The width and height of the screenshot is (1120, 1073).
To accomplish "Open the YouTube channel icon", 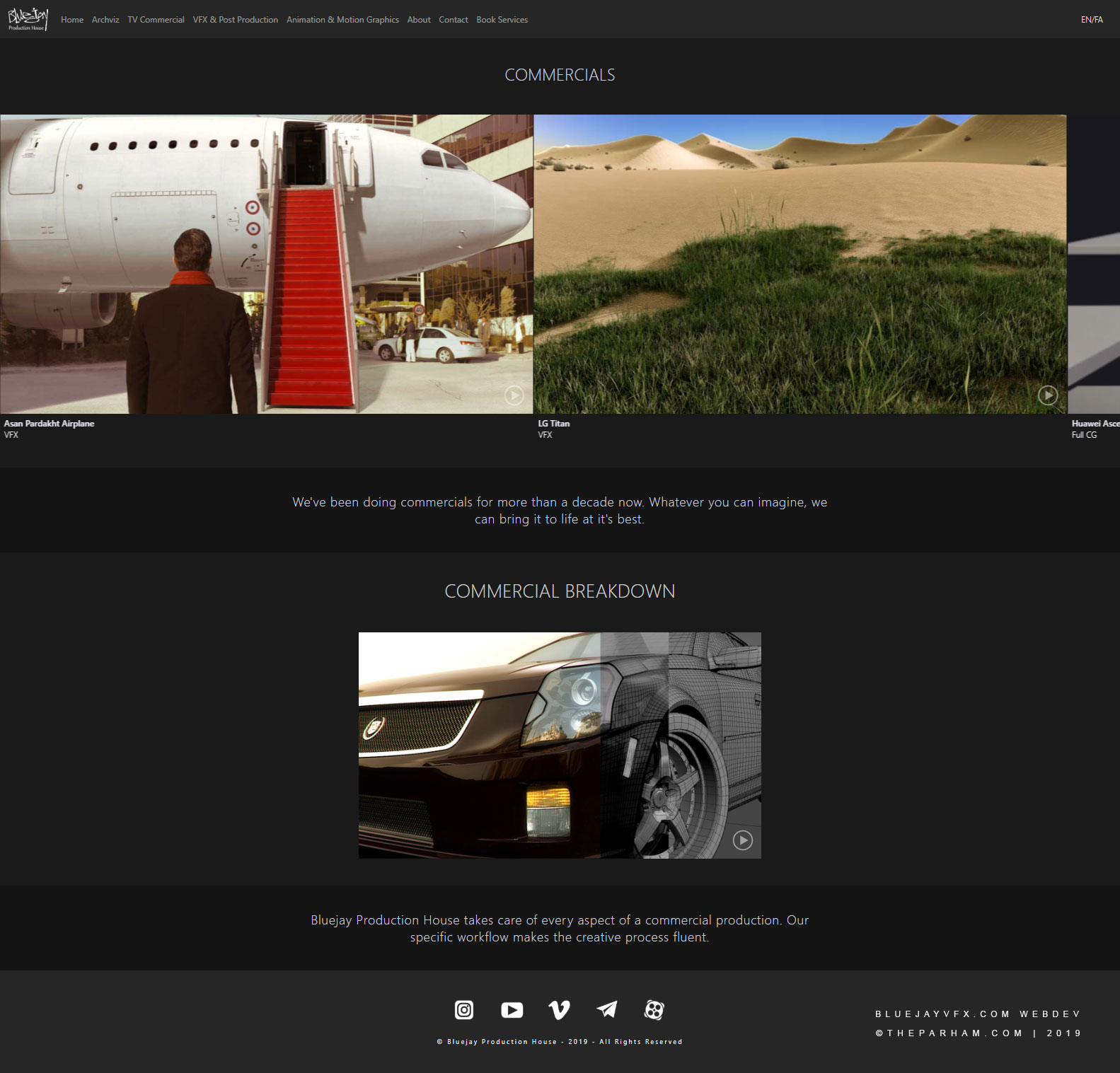I will tap(512, 1009).
